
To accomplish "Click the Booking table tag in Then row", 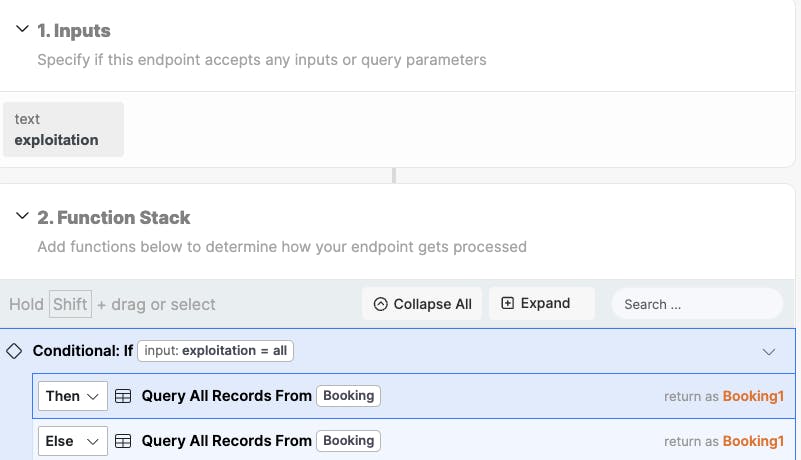I will (348, 396).
